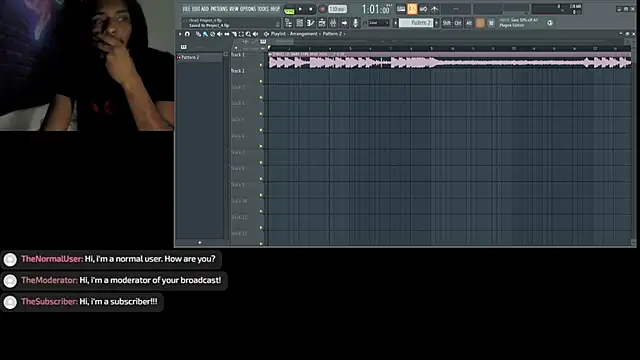
Task: Select the playlist Mute tool
Action: [x=220, y=34]
